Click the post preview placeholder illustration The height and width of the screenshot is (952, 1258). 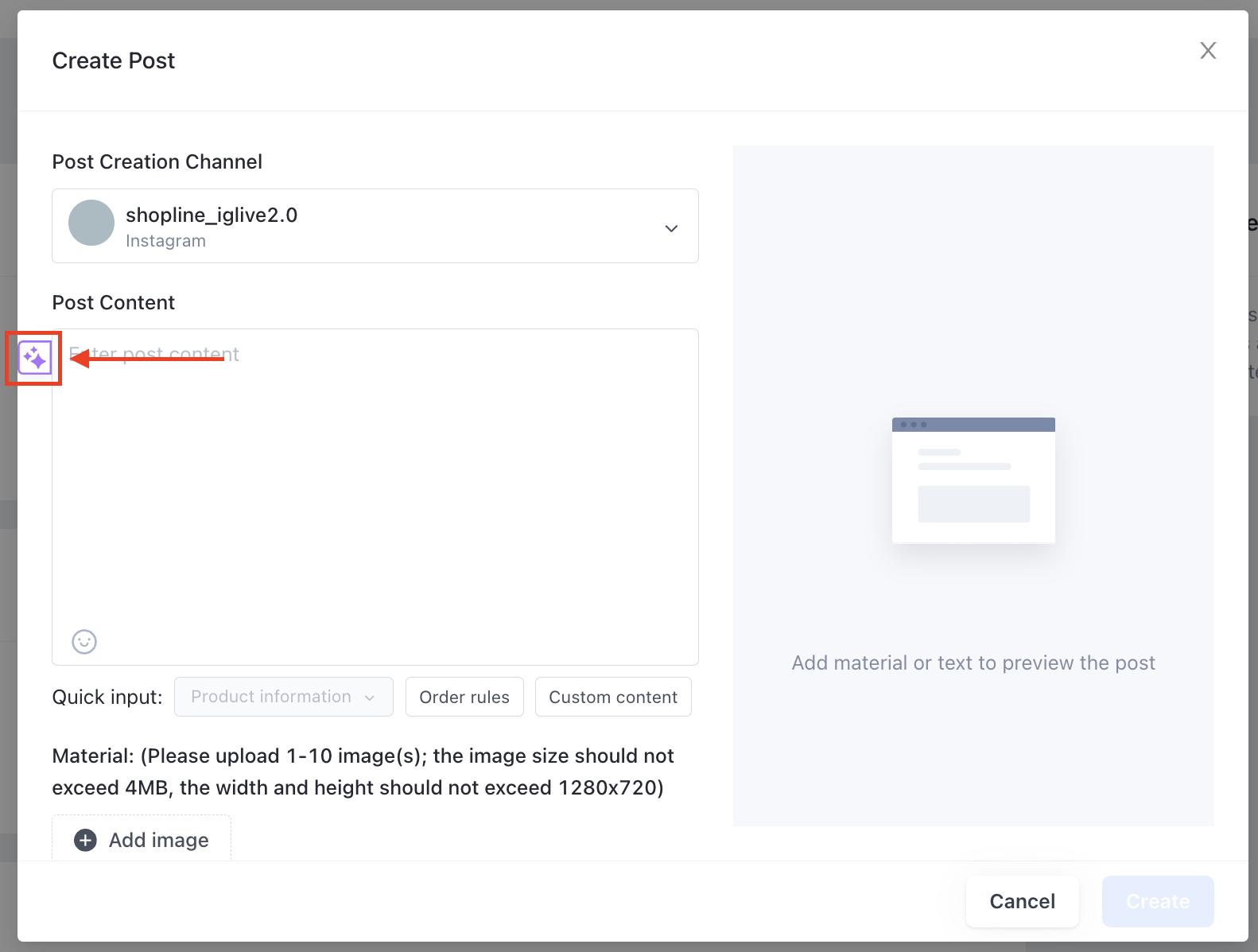click(x=973, y=480)
